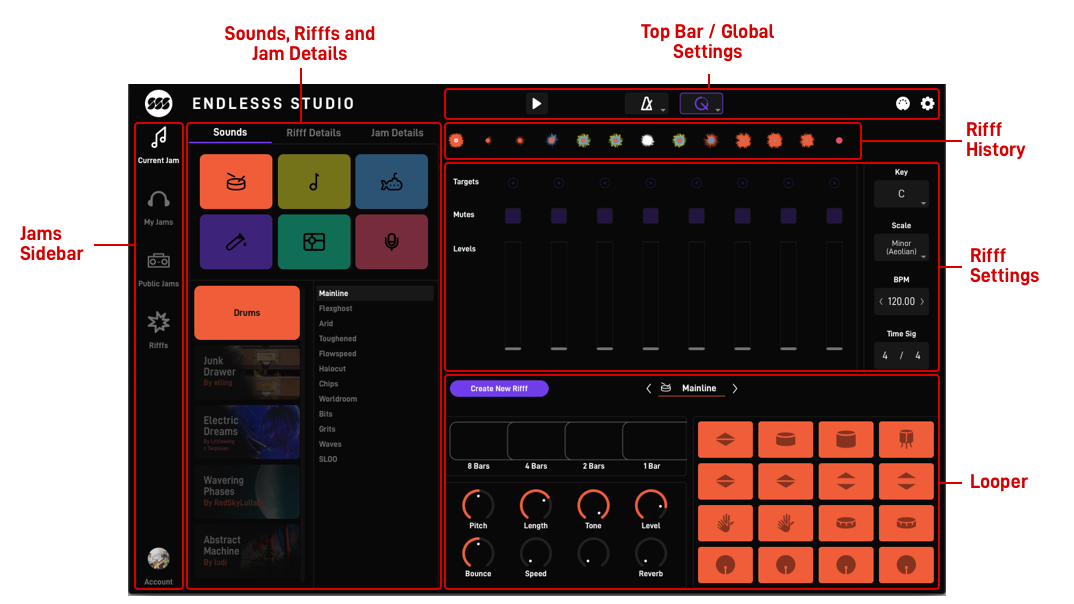The width and height of the screenshot is (1074, 604).
Task: Click the Pitch knob
Action: coord(478,505)
